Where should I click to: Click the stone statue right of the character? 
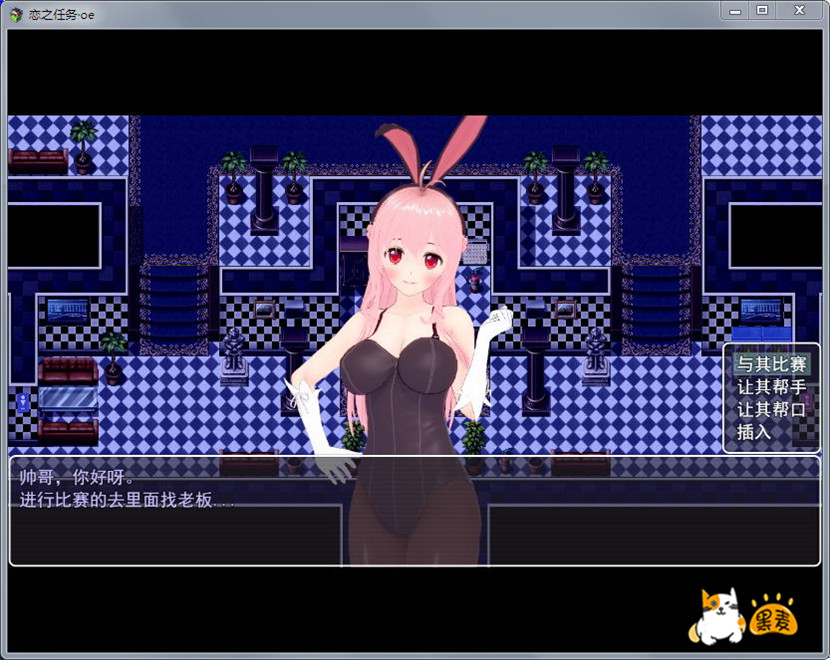[x=597, y=356]
